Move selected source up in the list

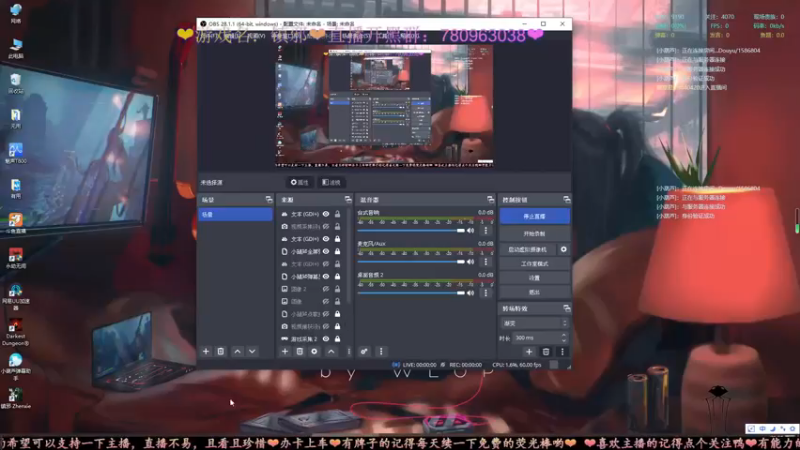click(x=331, y=352)
